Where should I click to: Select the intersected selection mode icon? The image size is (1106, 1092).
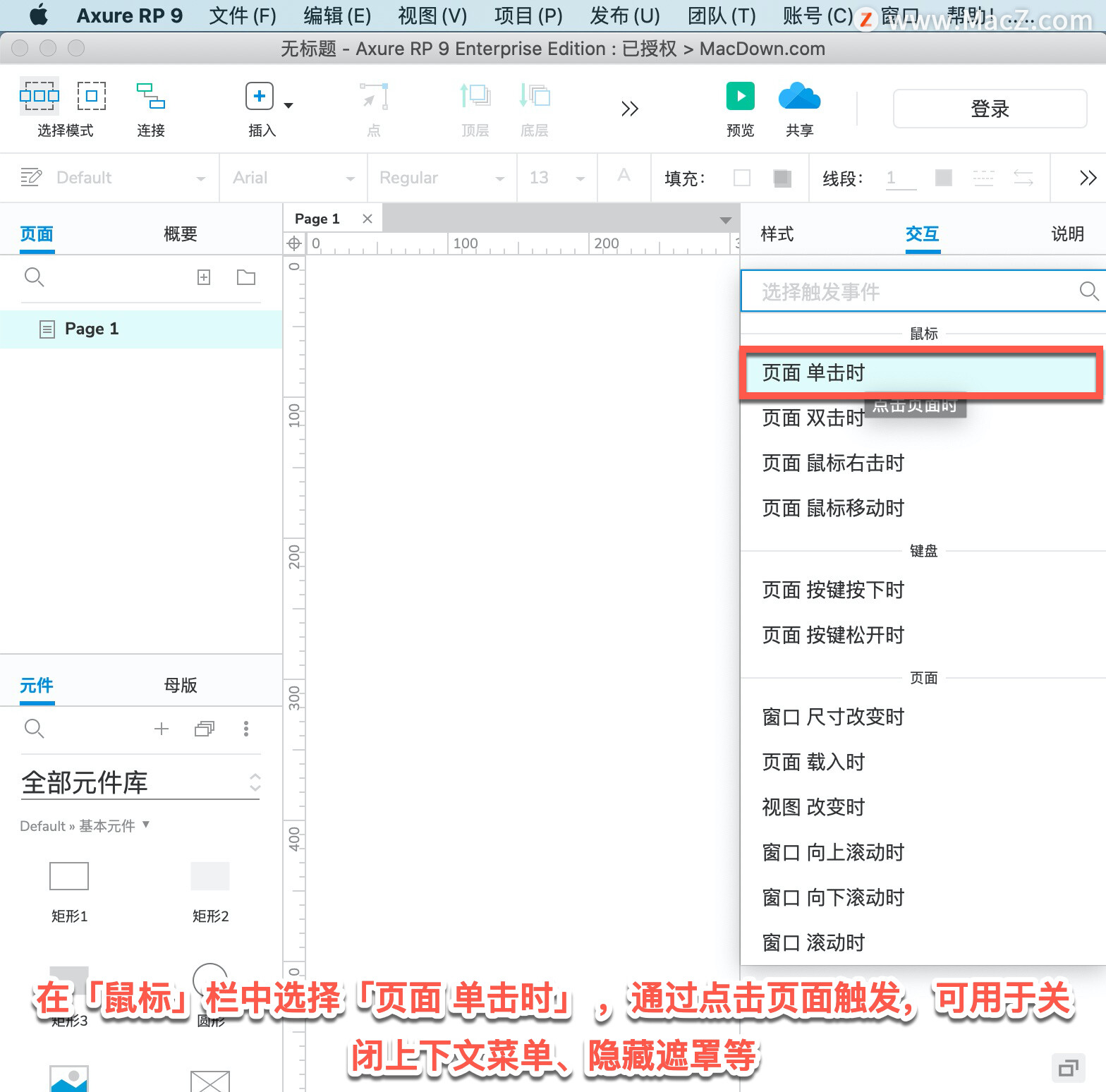(x=39, y=96)
